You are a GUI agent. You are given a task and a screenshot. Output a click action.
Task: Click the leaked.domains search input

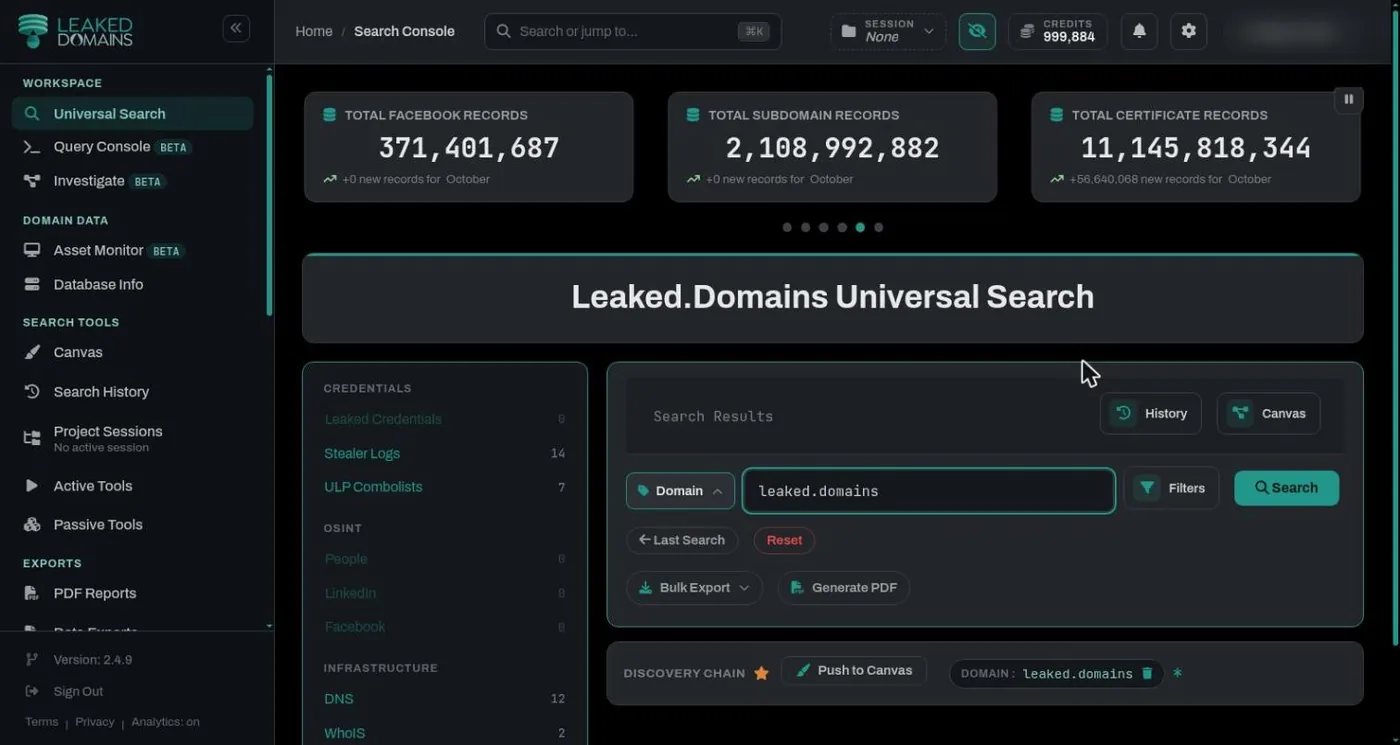pyautogui.click(x=929, y=491)
